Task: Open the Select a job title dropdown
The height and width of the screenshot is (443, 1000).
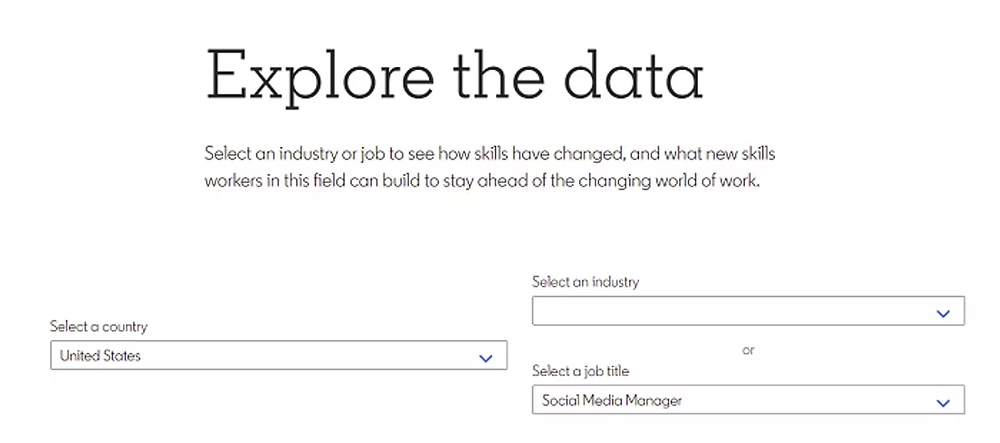Action: point(748,400)
